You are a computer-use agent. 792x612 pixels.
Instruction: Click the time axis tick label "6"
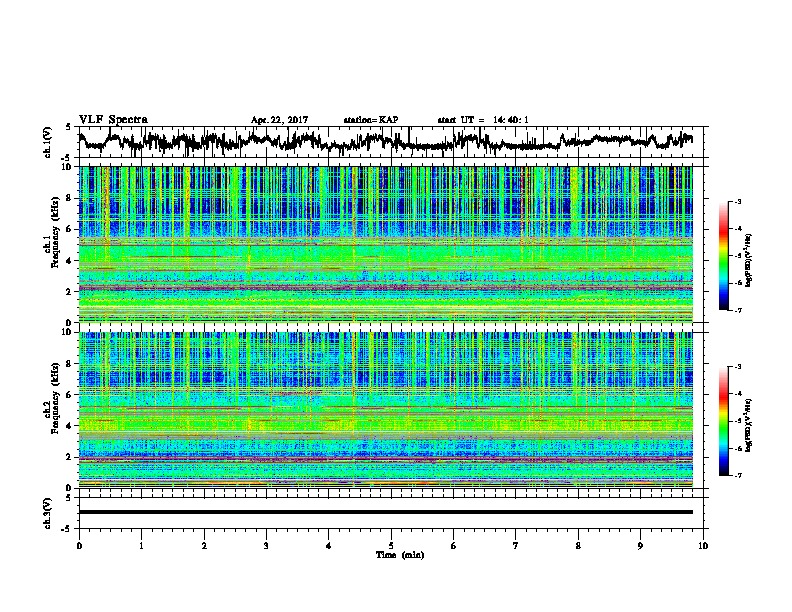pos(454,546)
